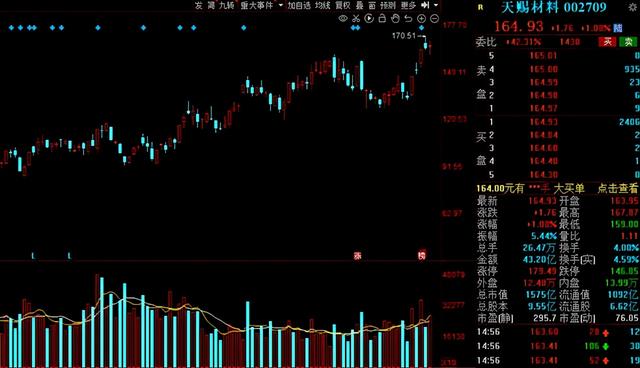Click the large 164.93 current price
This screenshot has height=368, width=640.
[519, 27]
